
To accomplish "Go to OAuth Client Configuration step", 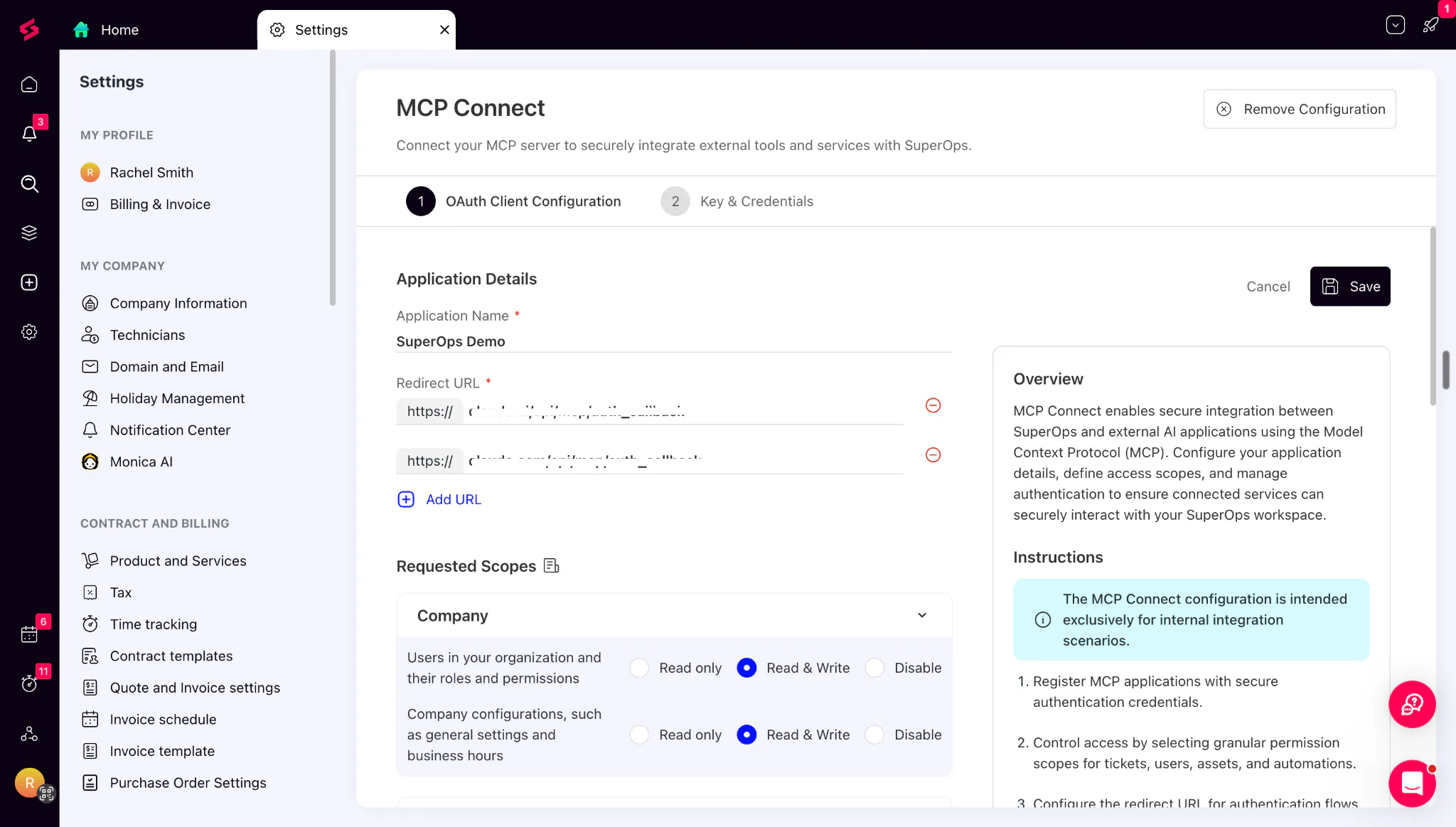I will coord(513,201).
